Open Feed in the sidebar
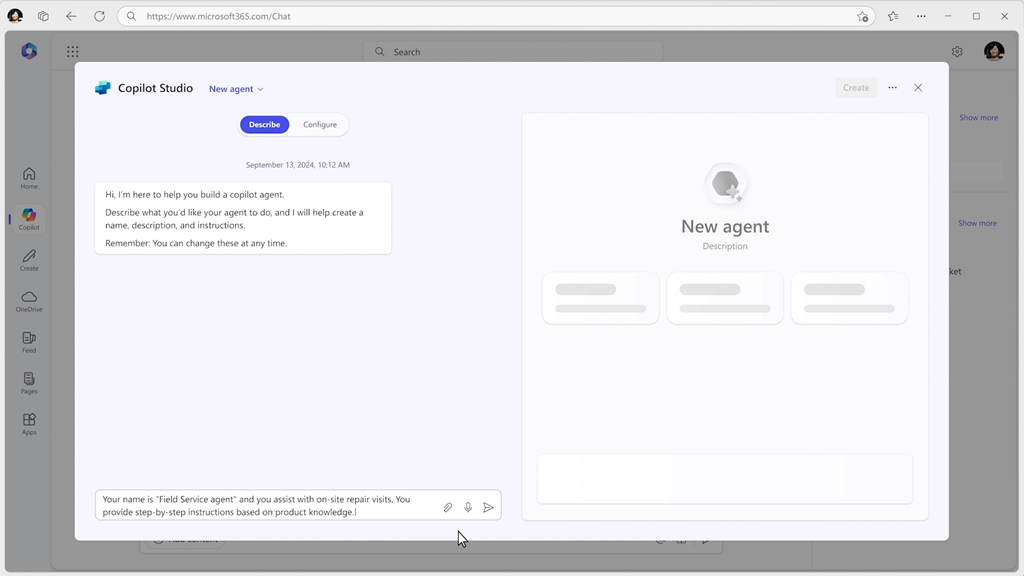 [29, 342]
